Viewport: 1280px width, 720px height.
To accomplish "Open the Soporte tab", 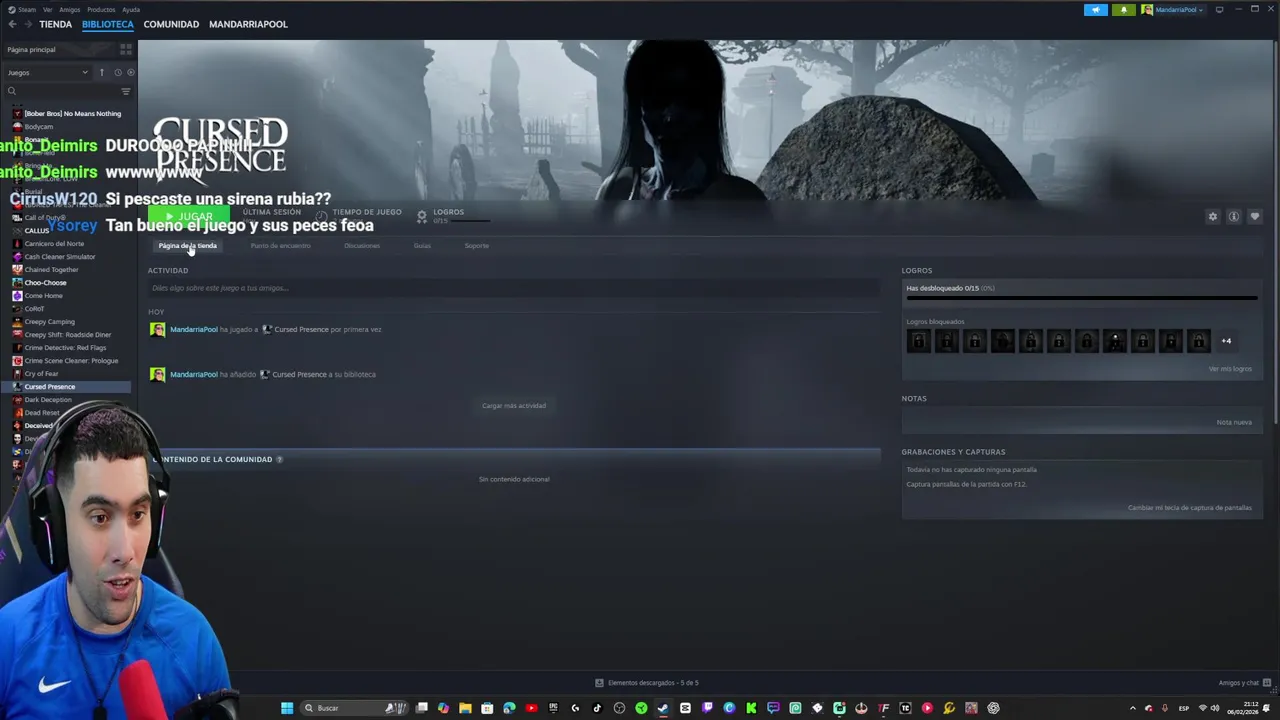I will point(476,246).
